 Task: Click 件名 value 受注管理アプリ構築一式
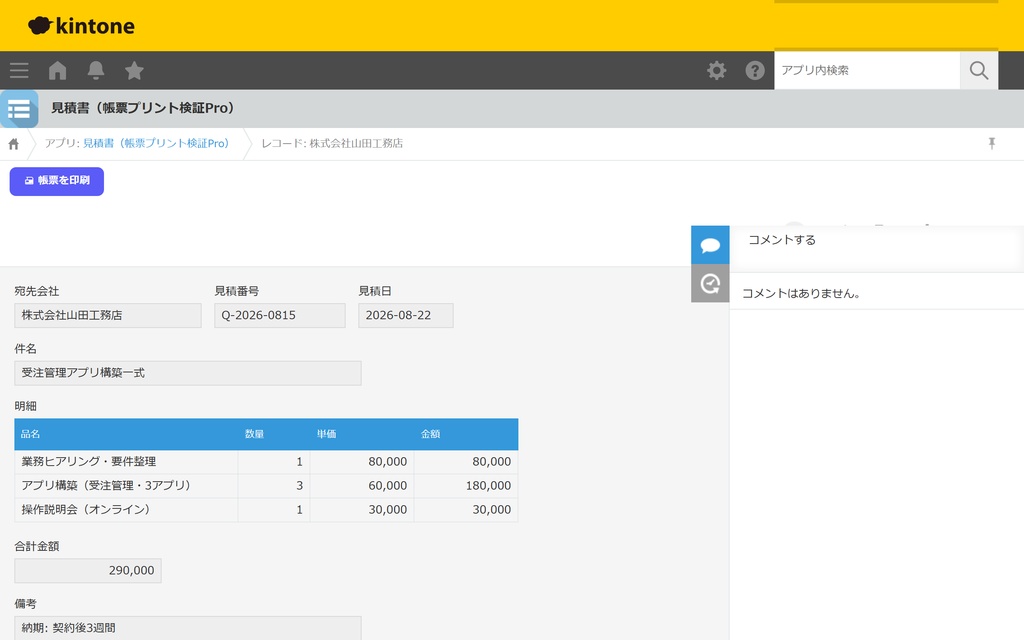[187, 373]
